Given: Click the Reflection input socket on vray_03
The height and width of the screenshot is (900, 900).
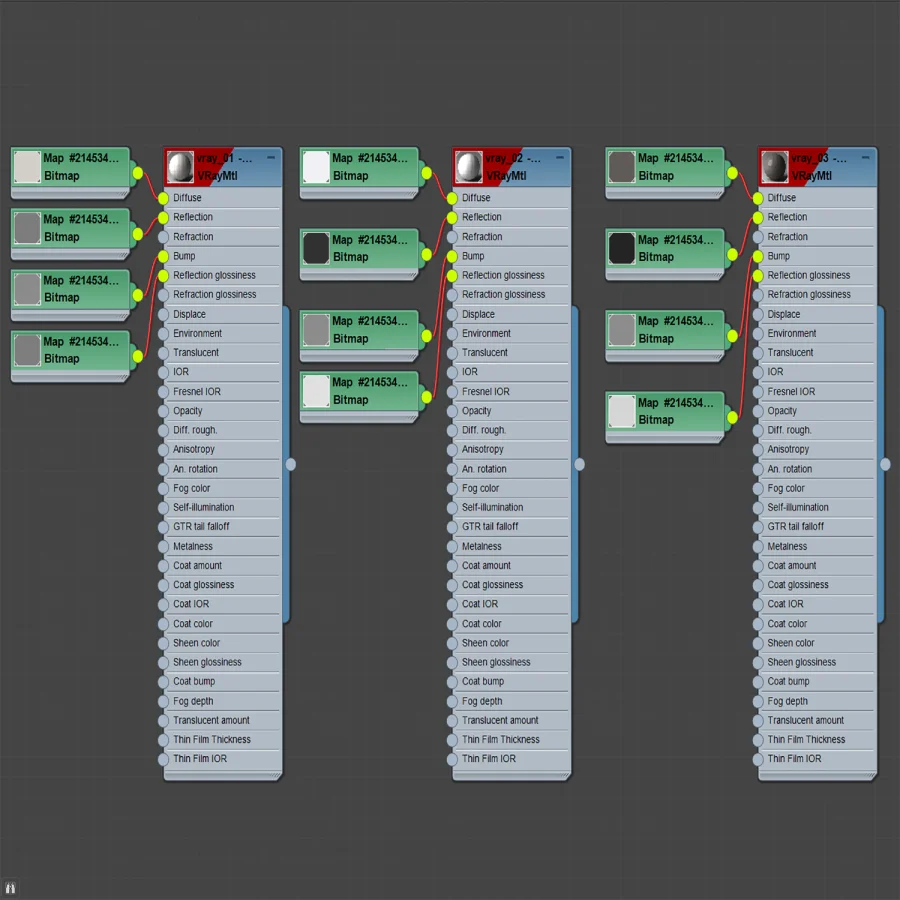Looking at the screenshot, I should click(758, 218).
